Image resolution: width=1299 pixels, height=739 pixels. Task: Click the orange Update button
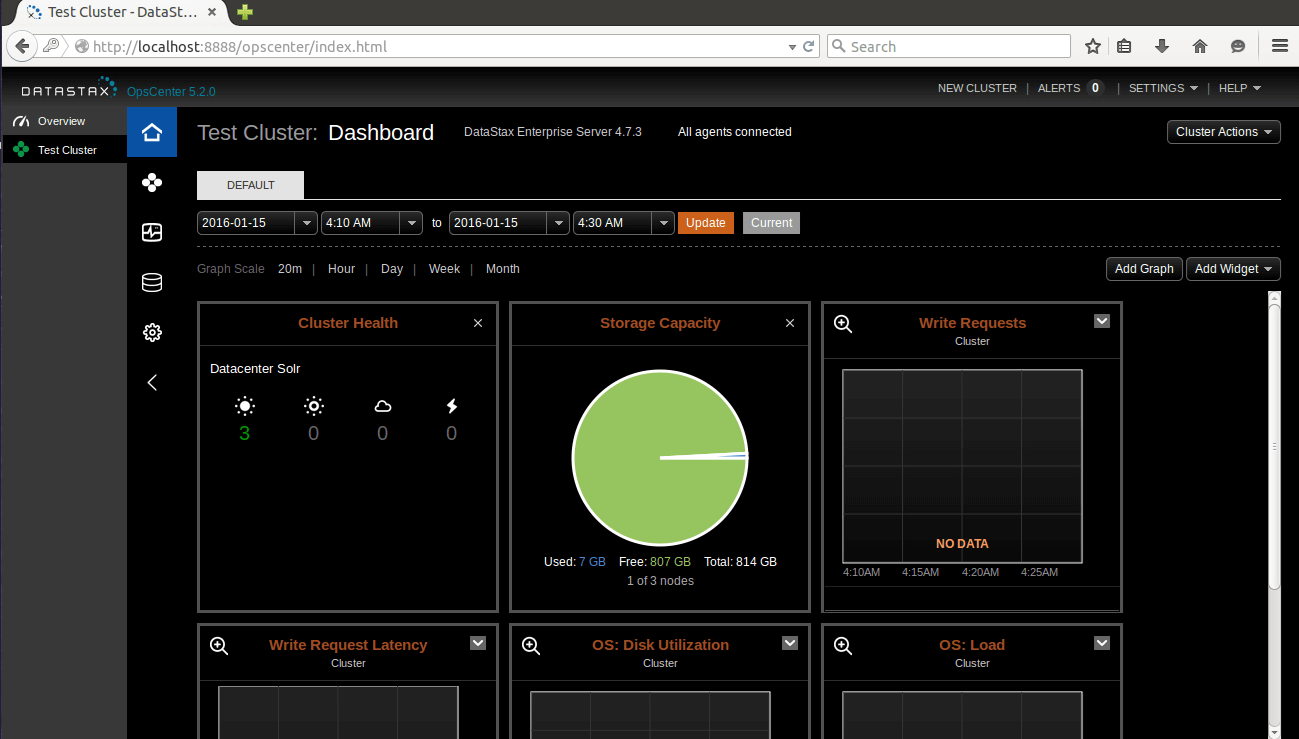(705, 223)
